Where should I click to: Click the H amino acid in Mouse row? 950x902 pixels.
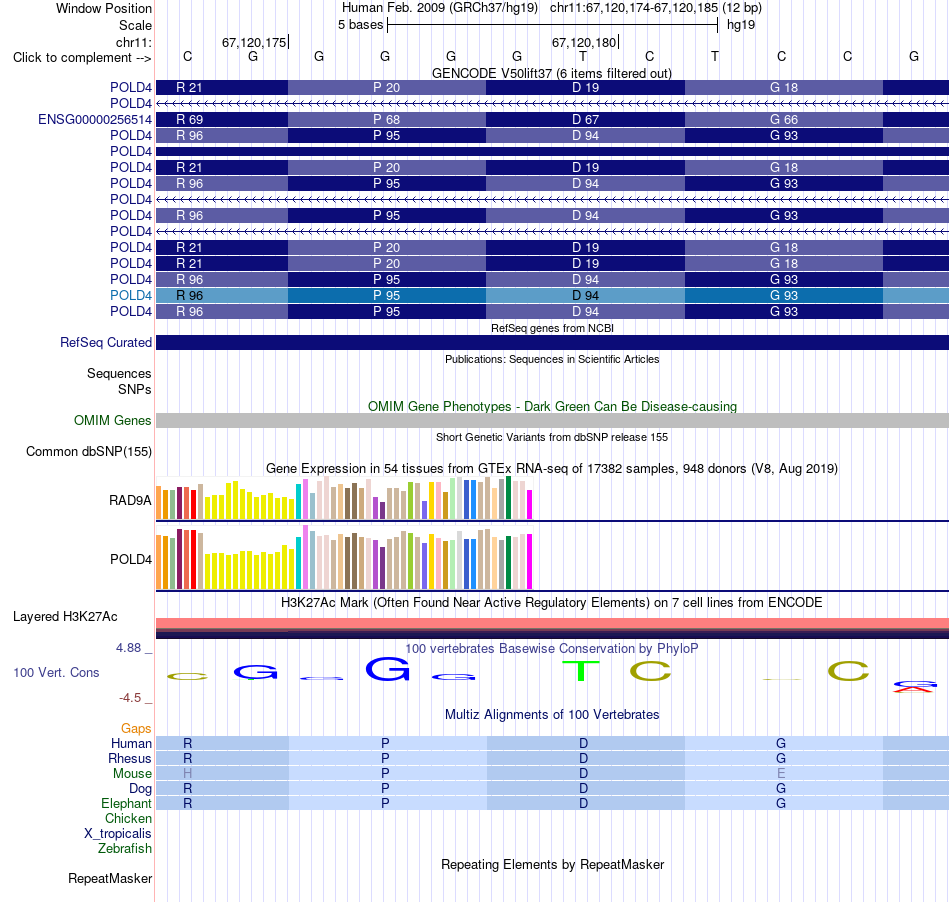pos(188,774)
